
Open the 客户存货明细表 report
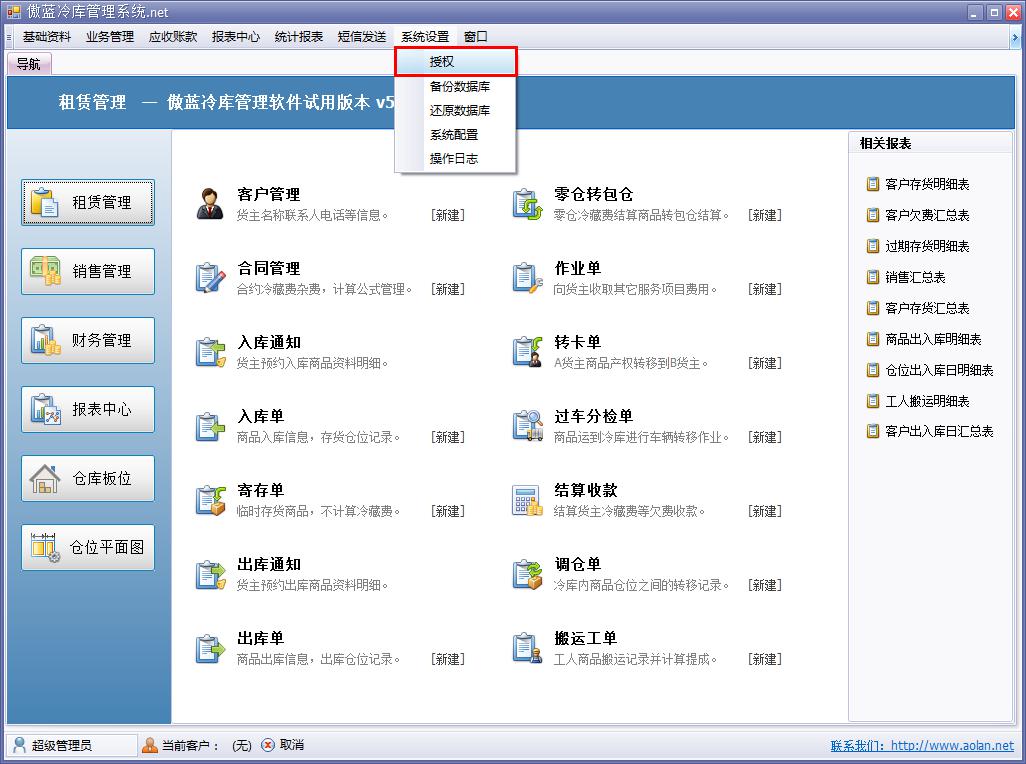pyautogui.click(x=926, y=185)
